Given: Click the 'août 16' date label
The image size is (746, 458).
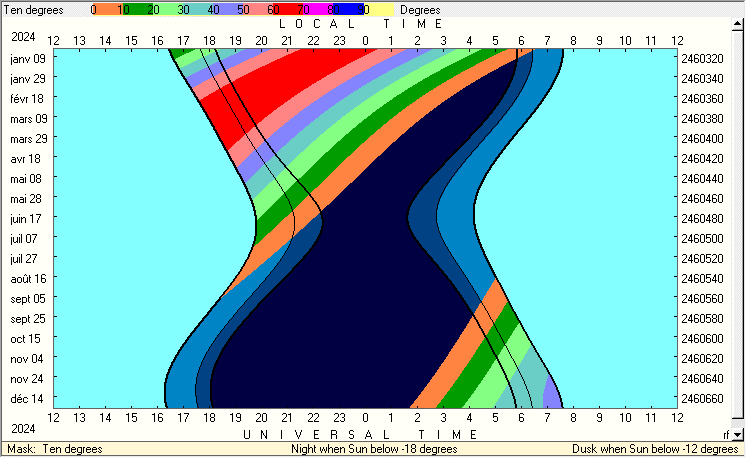Looking at the screenshot, I should [29, 279].
